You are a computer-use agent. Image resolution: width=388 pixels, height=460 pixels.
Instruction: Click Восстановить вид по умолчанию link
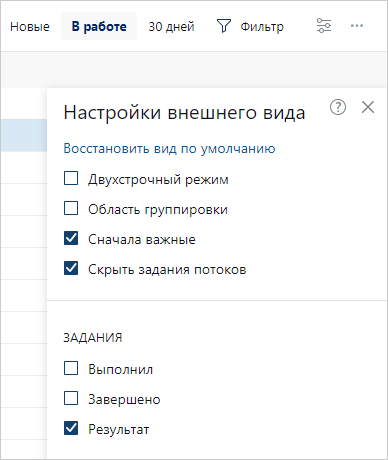[x=169, y=148]
